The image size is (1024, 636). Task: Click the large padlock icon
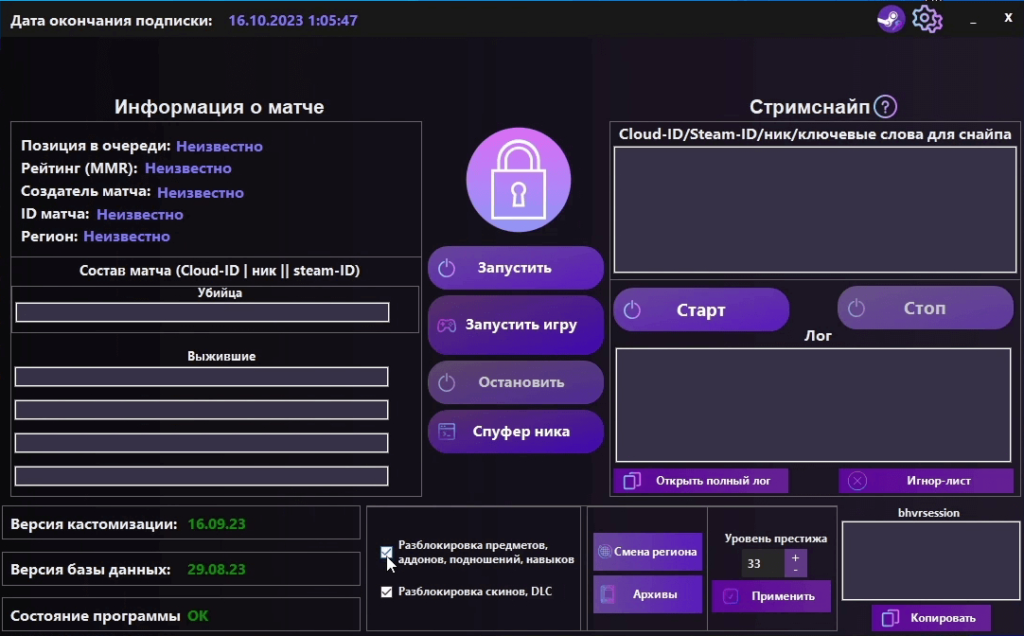pyautogui.click(x=518, y=181)
